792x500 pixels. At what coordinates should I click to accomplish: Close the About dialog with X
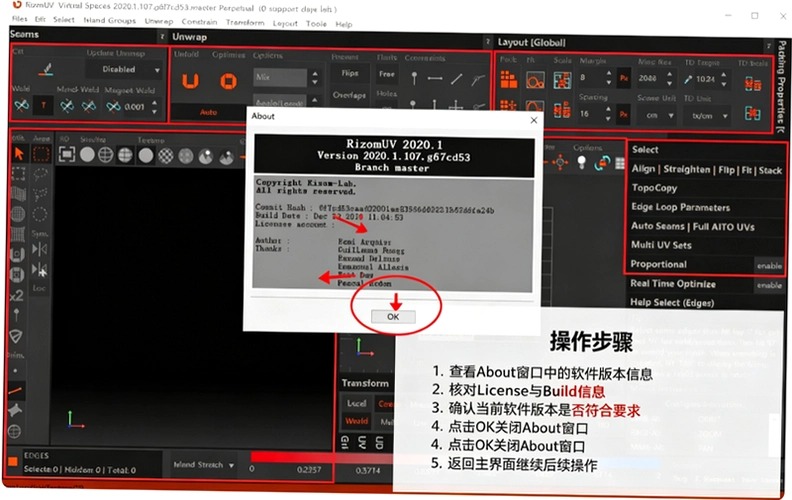[x=534, y=120]
